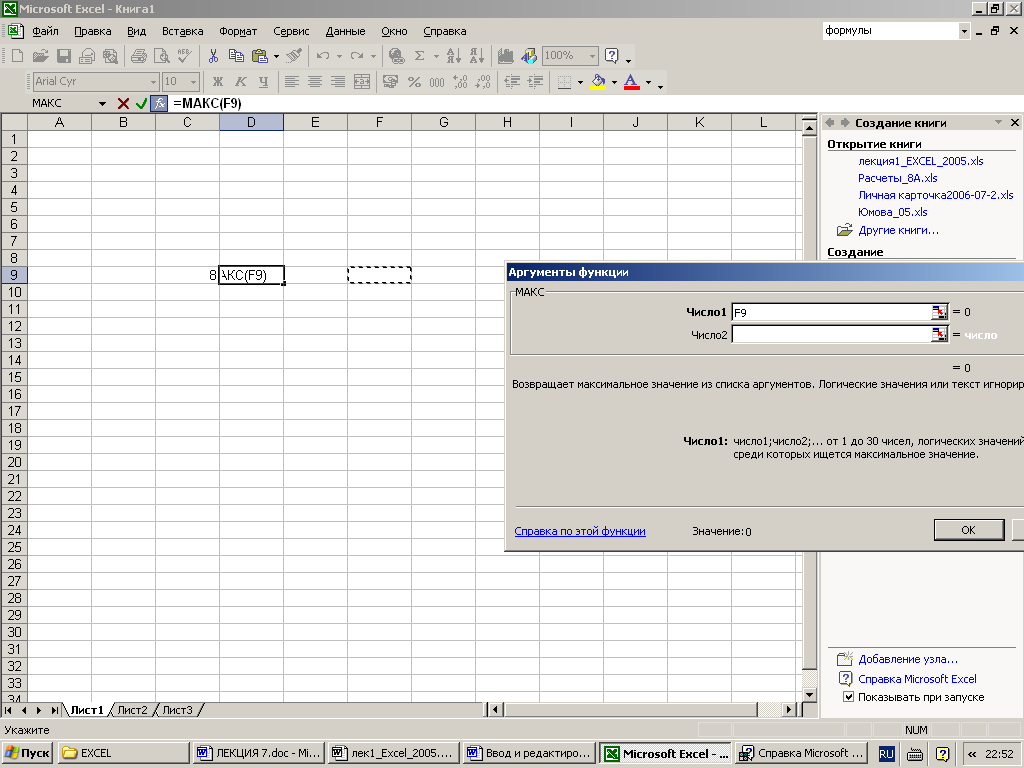Click the Save diskette icon
This screenshot has height=768, width=1024.
63,56
